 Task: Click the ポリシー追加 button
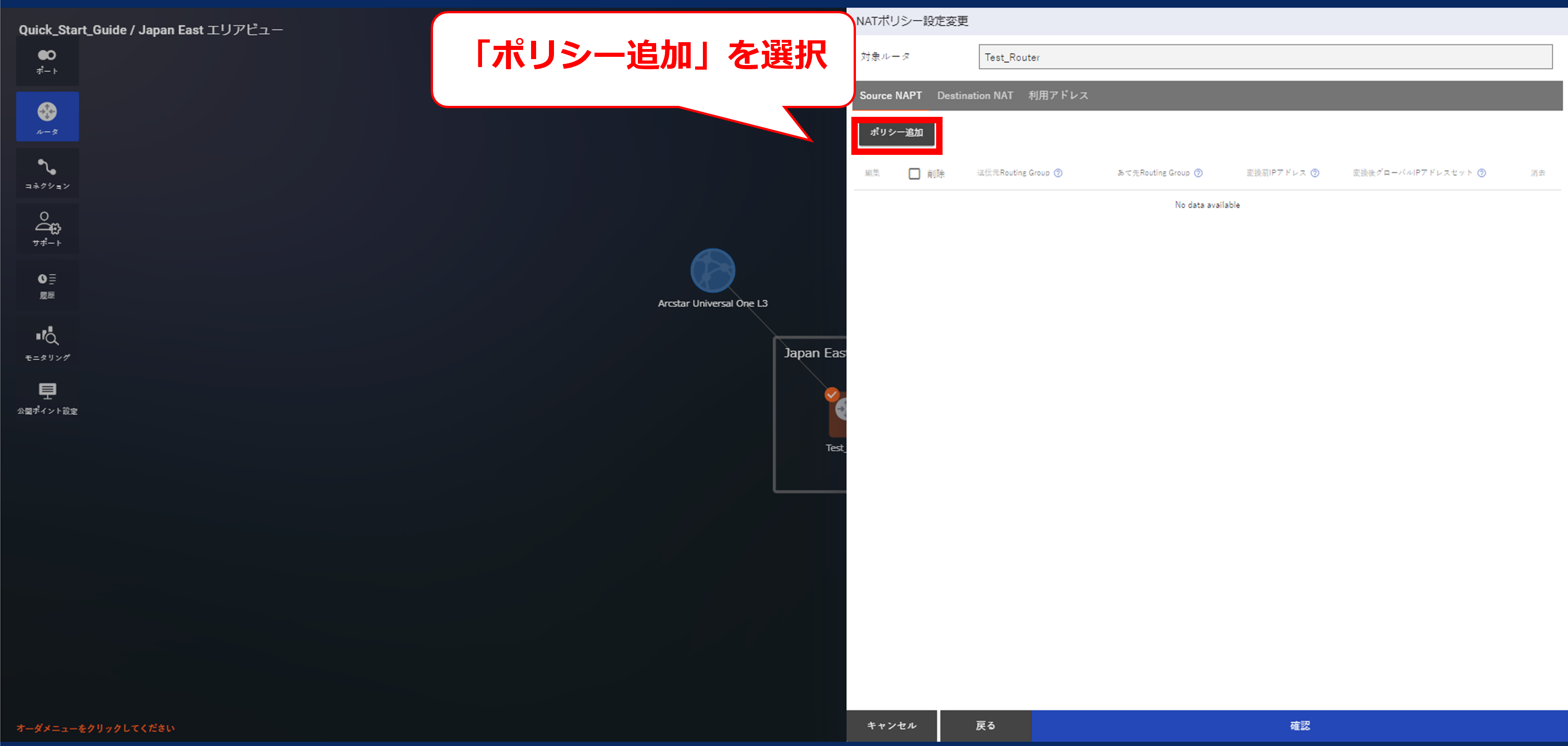(x=896, y=132)
